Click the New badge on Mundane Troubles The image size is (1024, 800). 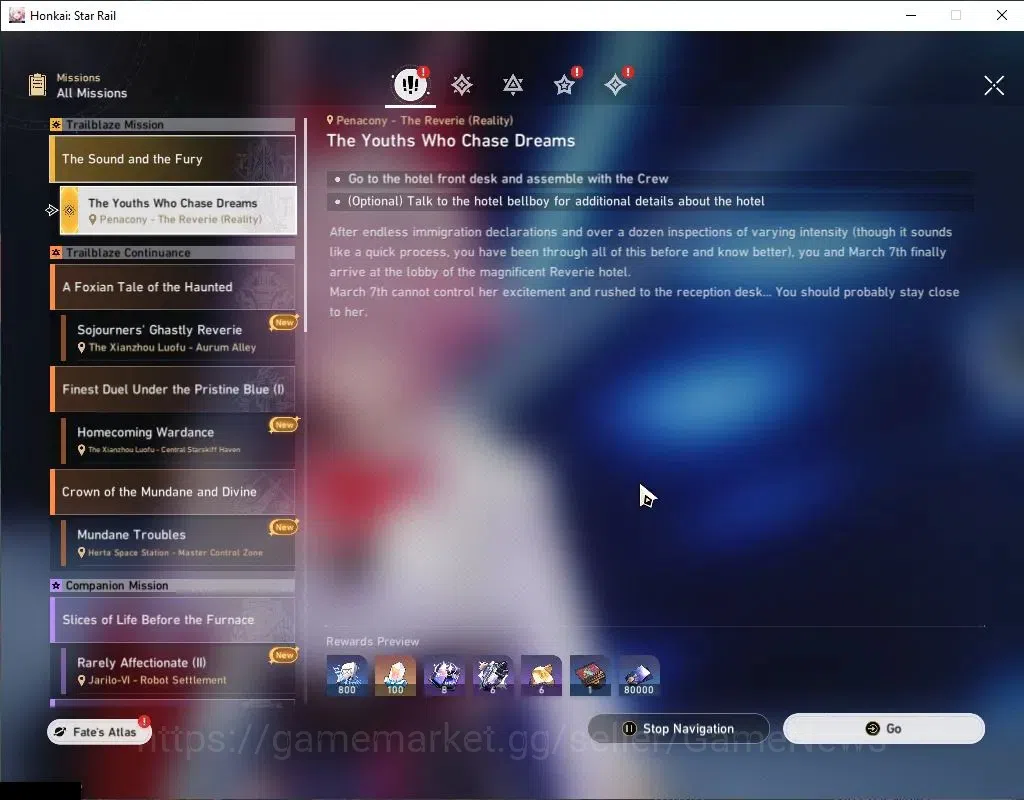[284, 527]
